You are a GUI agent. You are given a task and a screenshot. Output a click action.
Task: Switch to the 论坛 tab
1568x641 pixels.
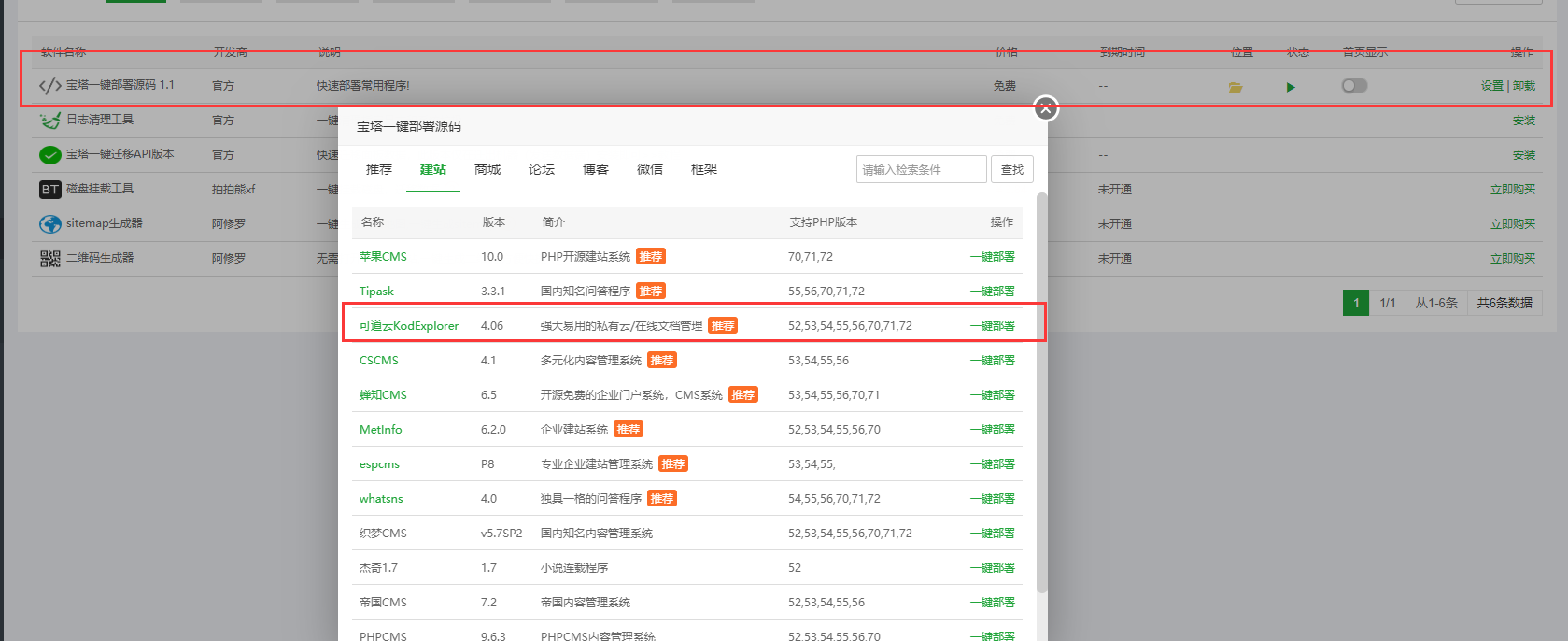coord(542,169)
